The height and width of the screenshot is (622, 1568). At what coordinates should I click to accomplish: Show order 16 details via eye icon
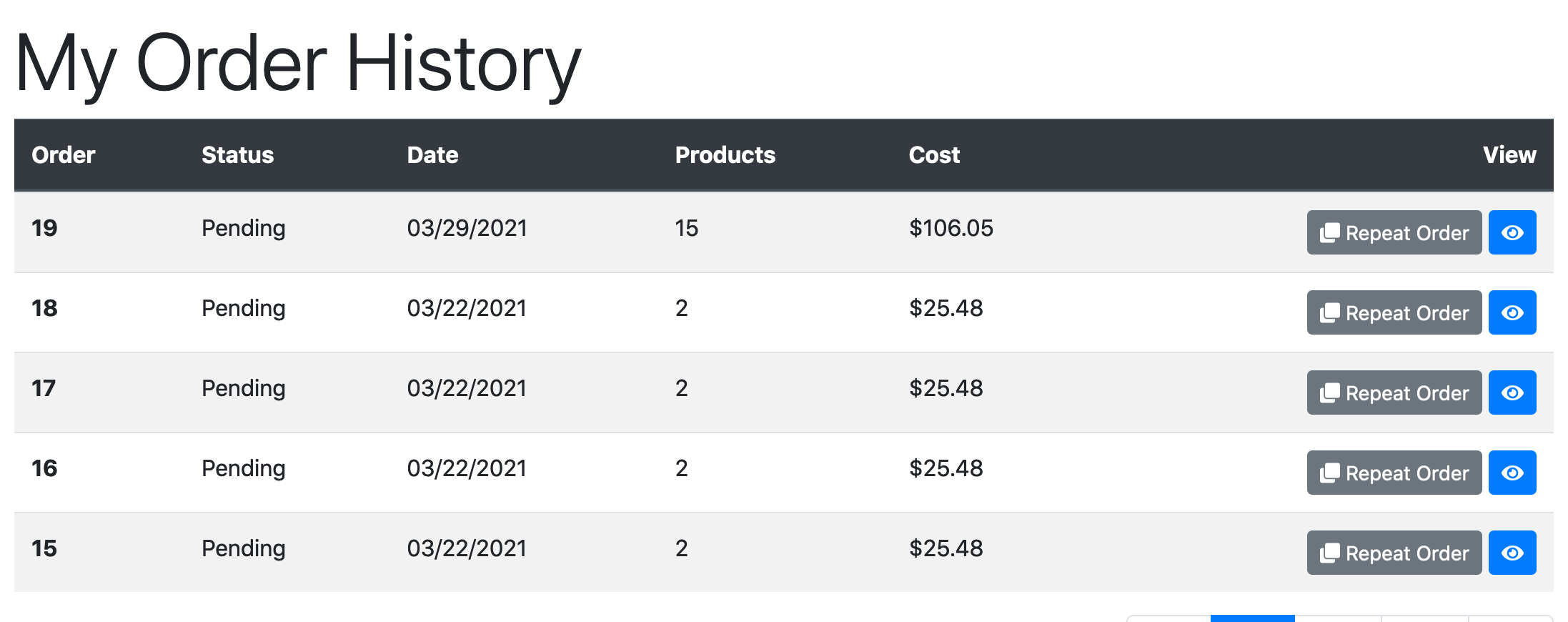(1512, 473)
